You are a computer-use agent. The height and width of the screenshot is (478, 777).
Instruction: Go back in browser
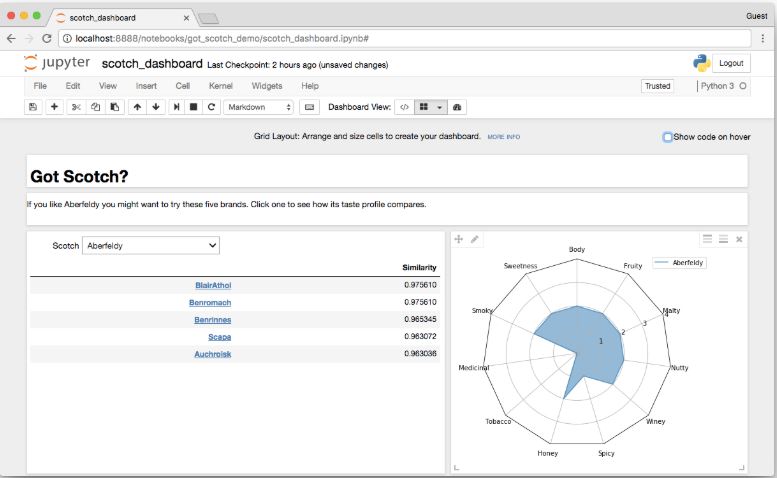coord(11,39)
